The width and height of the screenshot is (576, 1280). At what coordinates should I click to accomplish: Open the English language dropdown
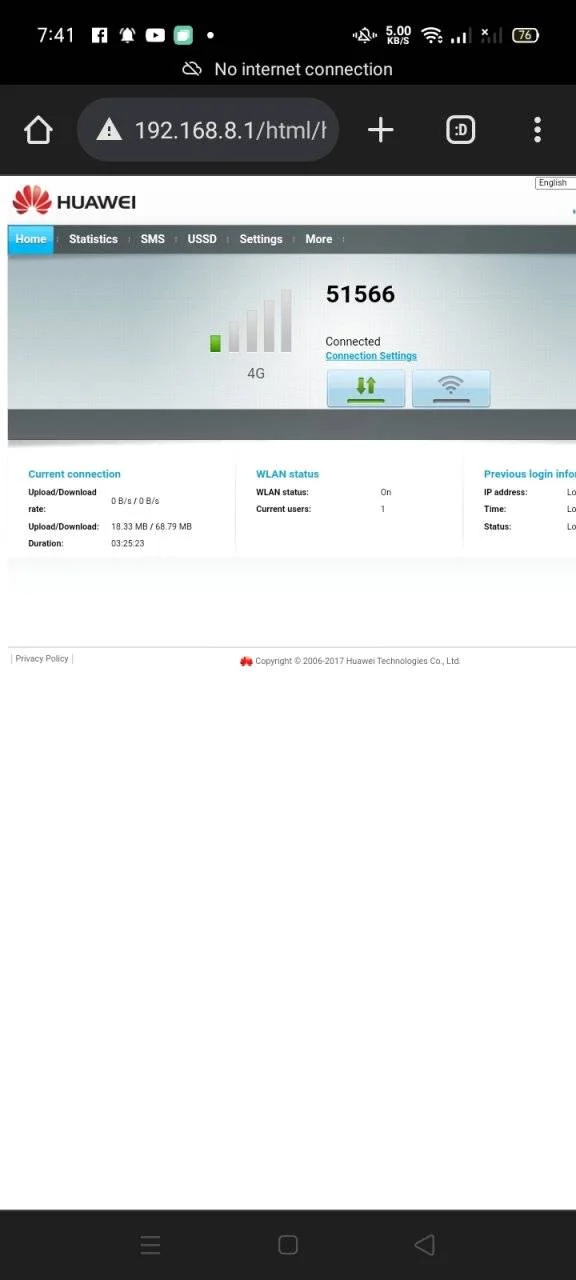pyautogui.click(x=554, y=183)
